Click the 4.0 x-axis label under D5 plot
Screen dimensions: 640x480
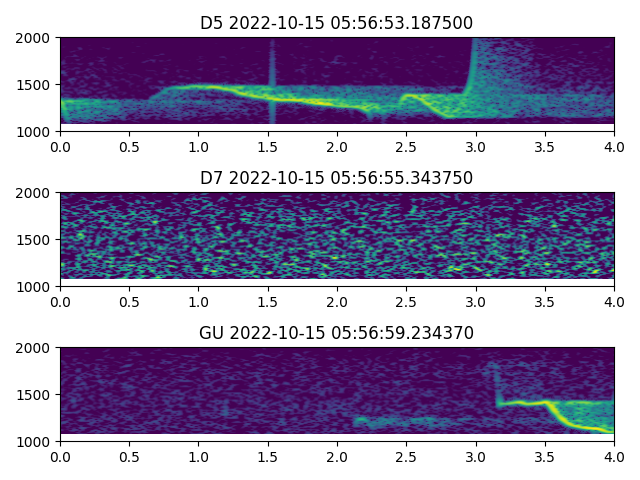614,146
